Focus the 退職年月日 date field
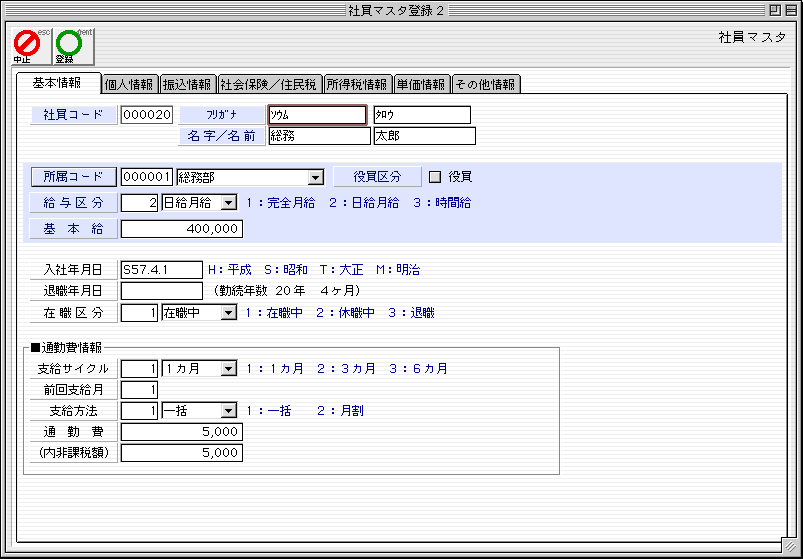Image resolution: width=803 pixels, height=559 pixels. pos(161,291)
